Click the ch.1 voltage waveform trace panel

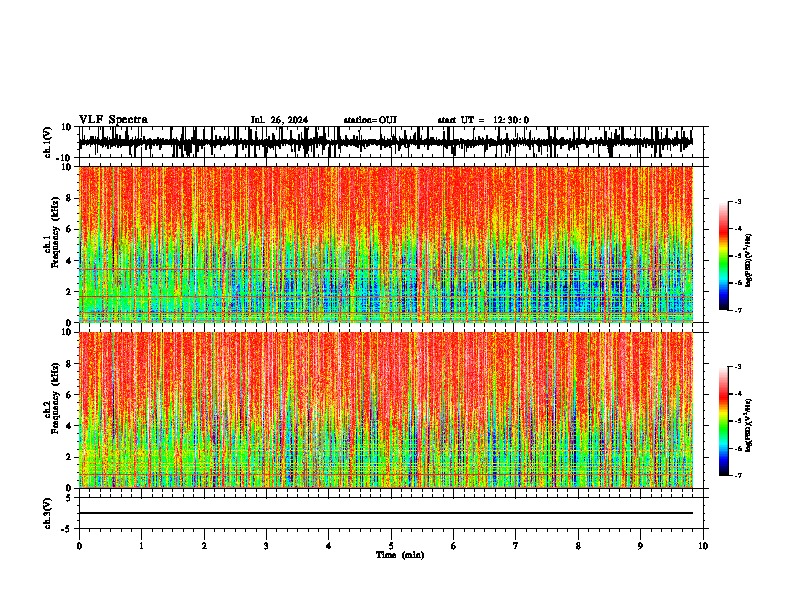[391, 142]
